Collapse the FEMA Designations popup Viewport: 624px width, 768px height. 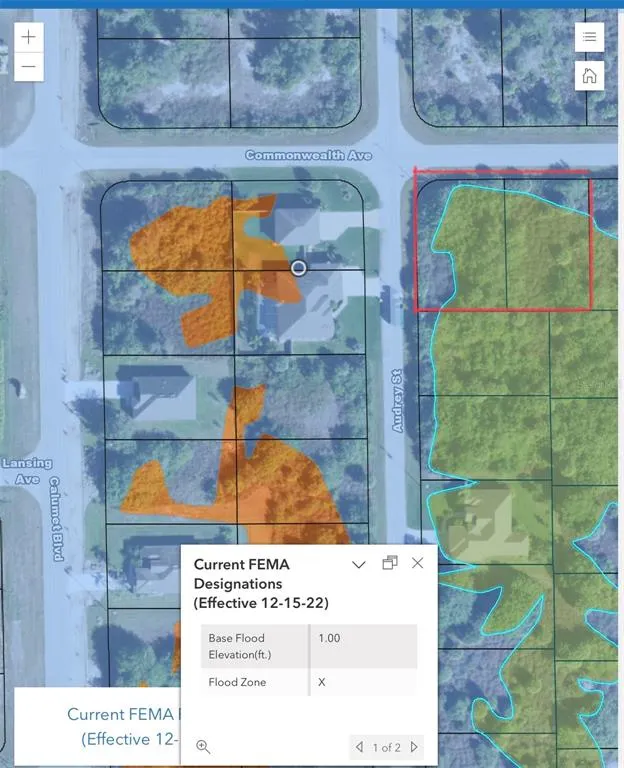[359, 564]
